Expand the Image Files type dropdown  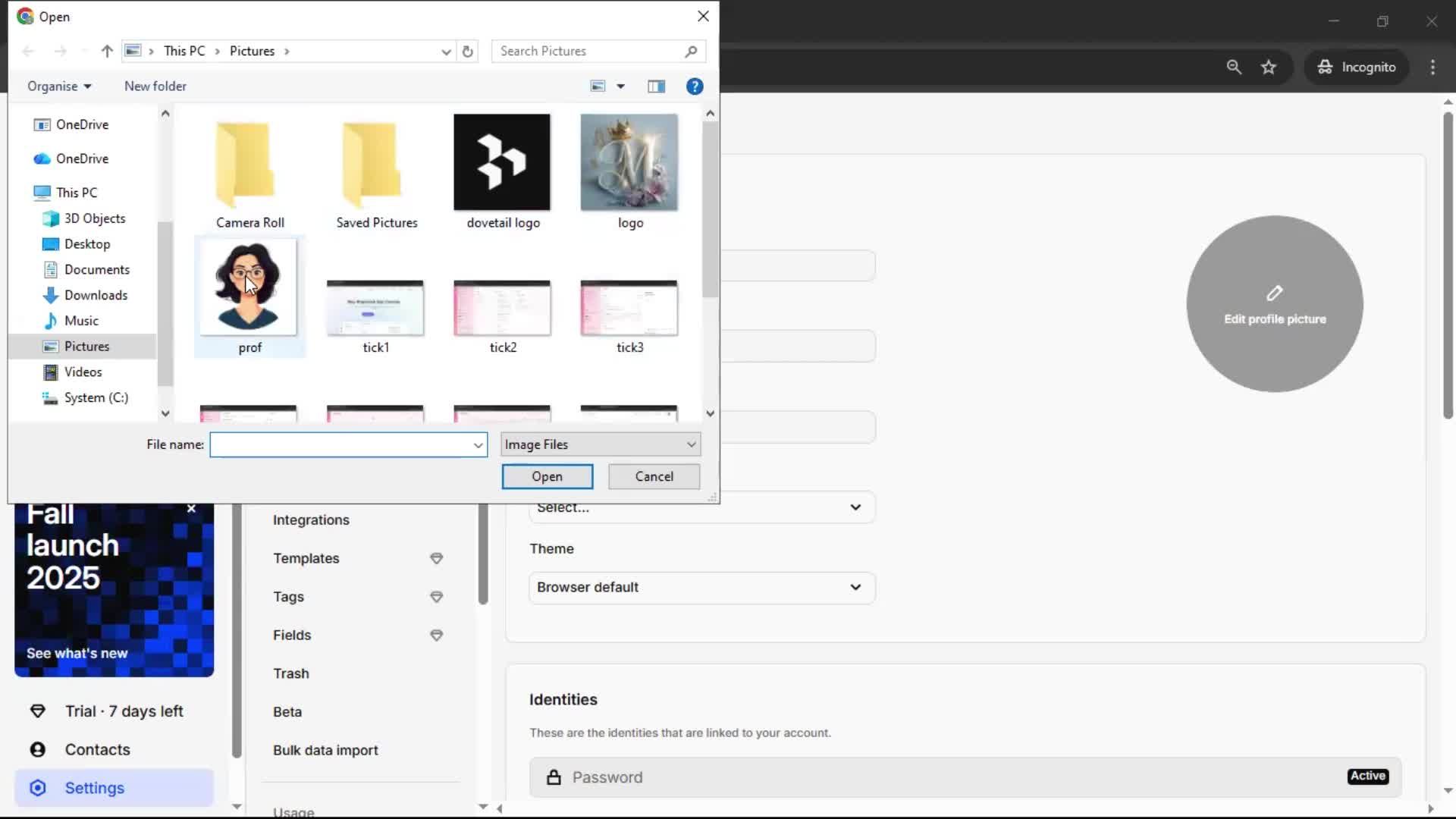pos(691,444)
